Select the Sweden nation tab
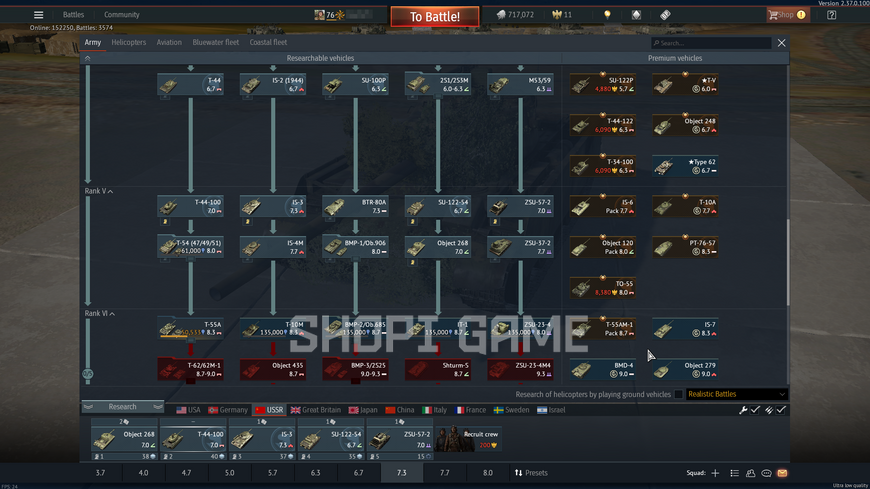The image size is (870, 489). tap(512, 410)
